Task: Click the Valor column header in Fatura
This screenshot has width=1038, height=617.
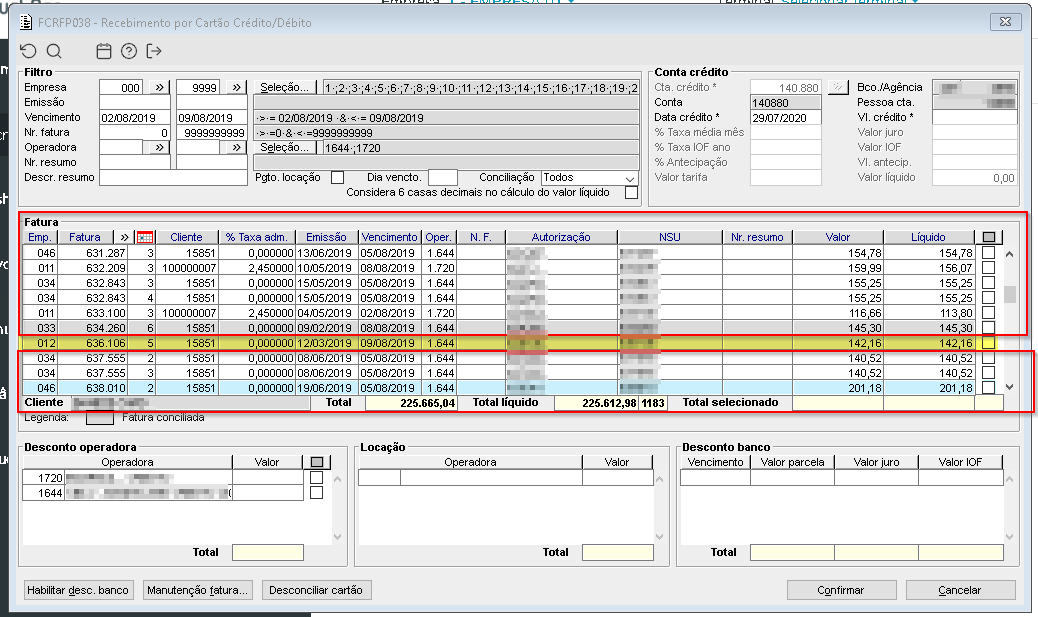Action: (x=838, y=237)
